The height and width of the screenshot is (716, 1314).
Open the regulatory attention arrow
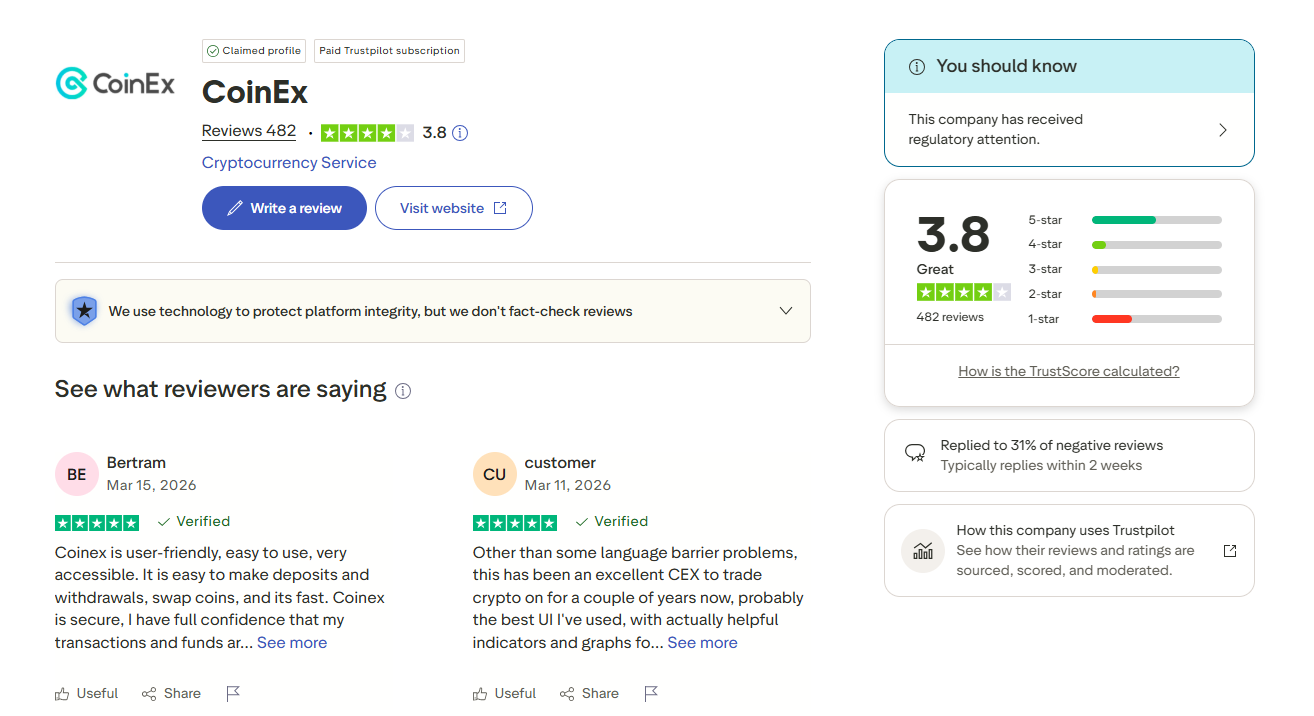1222,130
